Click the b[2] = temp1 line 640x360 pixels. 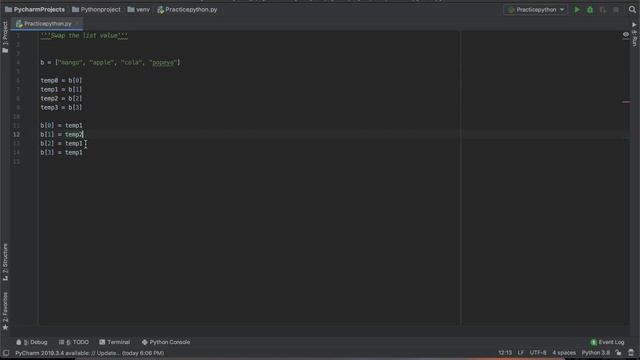click(x=61, y=143)
